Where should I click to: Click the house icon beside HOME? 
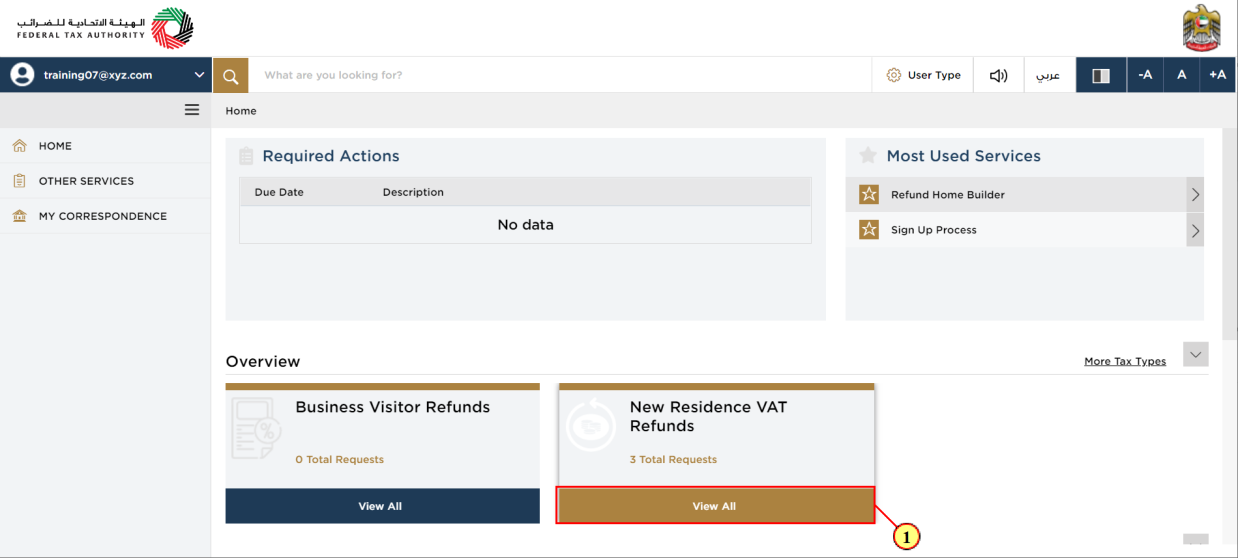click(x=19, y=145)
